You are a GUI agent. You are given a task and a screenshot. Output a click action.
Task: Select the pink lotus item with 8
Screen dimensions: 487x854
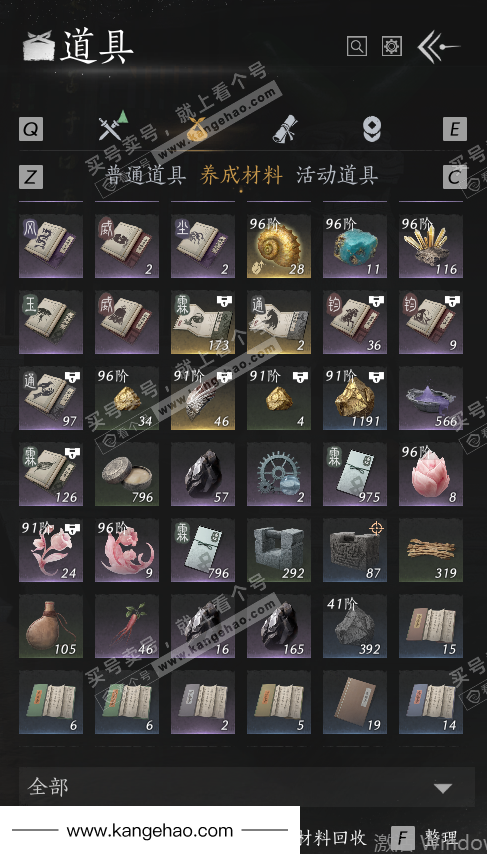click(431, 474)
